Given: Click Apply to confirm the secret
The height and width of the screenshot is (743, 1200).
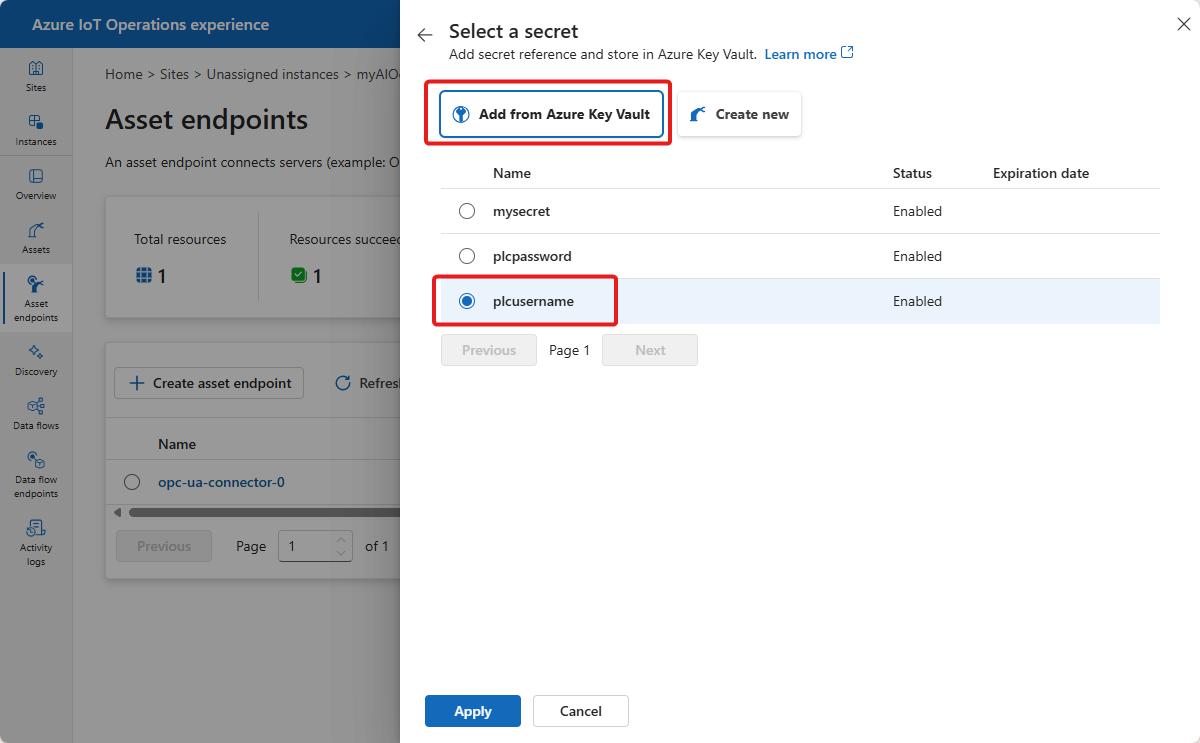Looking at the screenshot, I should (x=473, y=711).
